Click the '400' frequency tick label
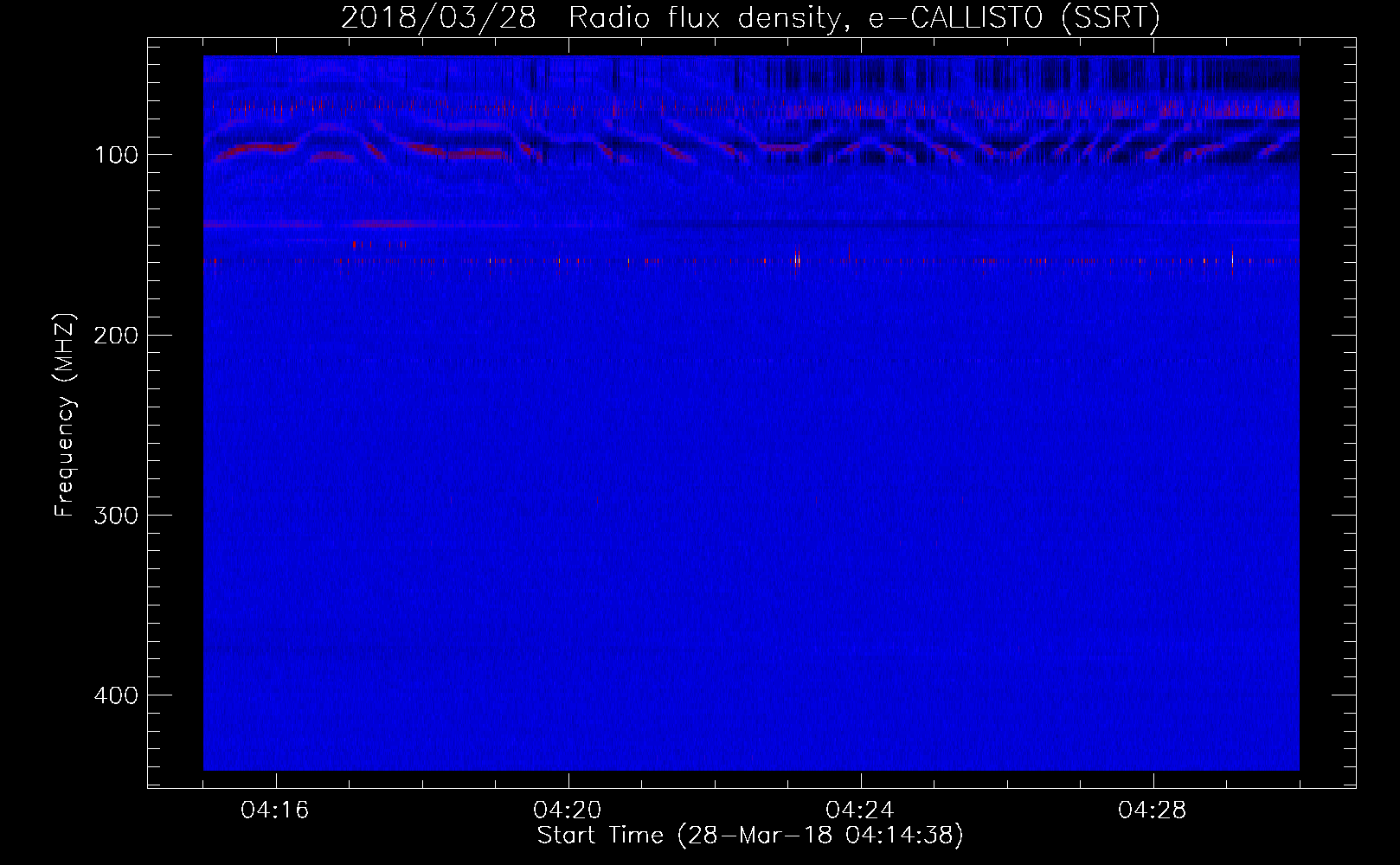Image resolution: width=1400 pixels, height=865 pixels. tap(116, 695)
